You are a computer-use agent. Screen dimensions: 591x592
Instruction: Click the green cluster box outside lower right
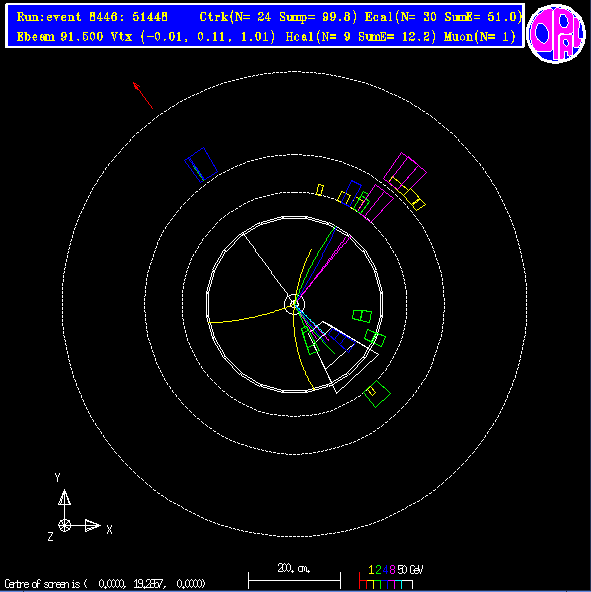pyautogui.click(x=377, y=394)
